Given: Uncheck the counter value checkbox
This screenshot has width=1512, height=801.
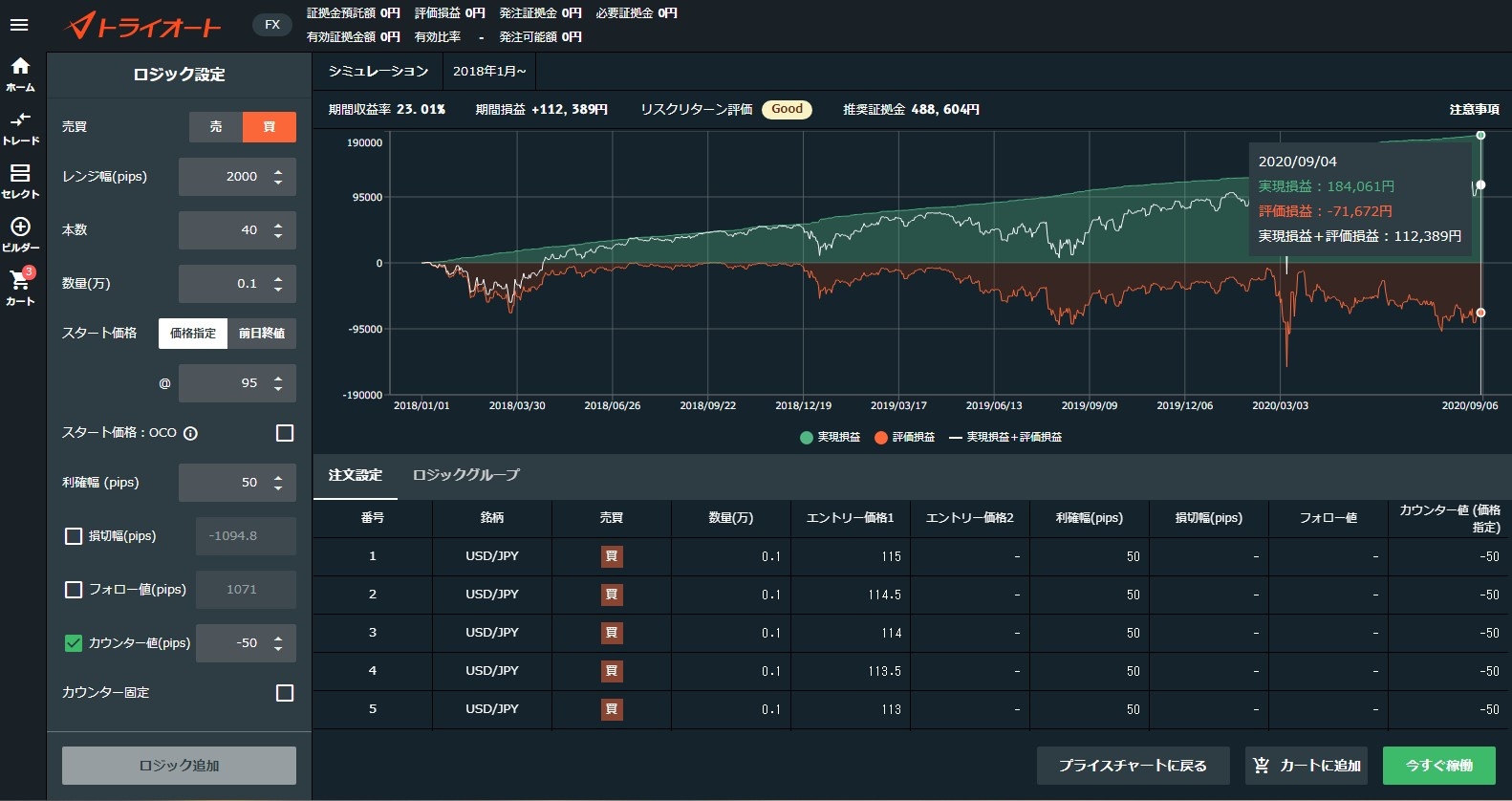Looking at the screenshot, I should click(74, 643).
